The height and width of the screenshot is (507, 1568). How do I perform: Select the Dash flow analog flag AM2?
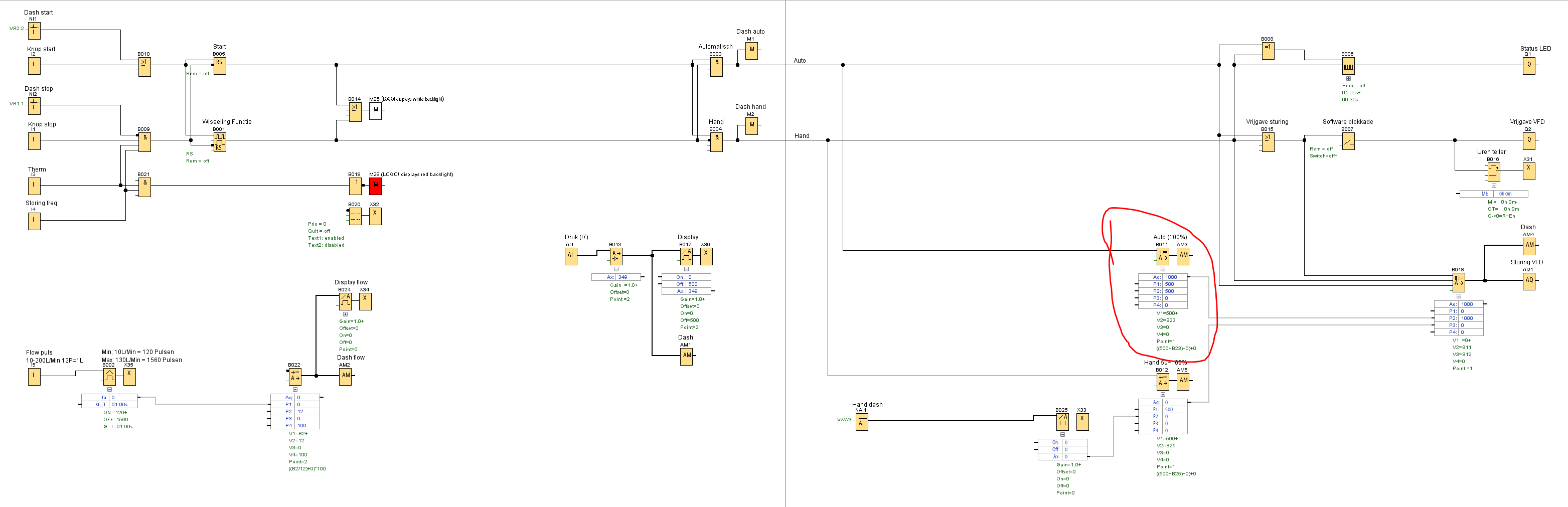coord(346,376)
